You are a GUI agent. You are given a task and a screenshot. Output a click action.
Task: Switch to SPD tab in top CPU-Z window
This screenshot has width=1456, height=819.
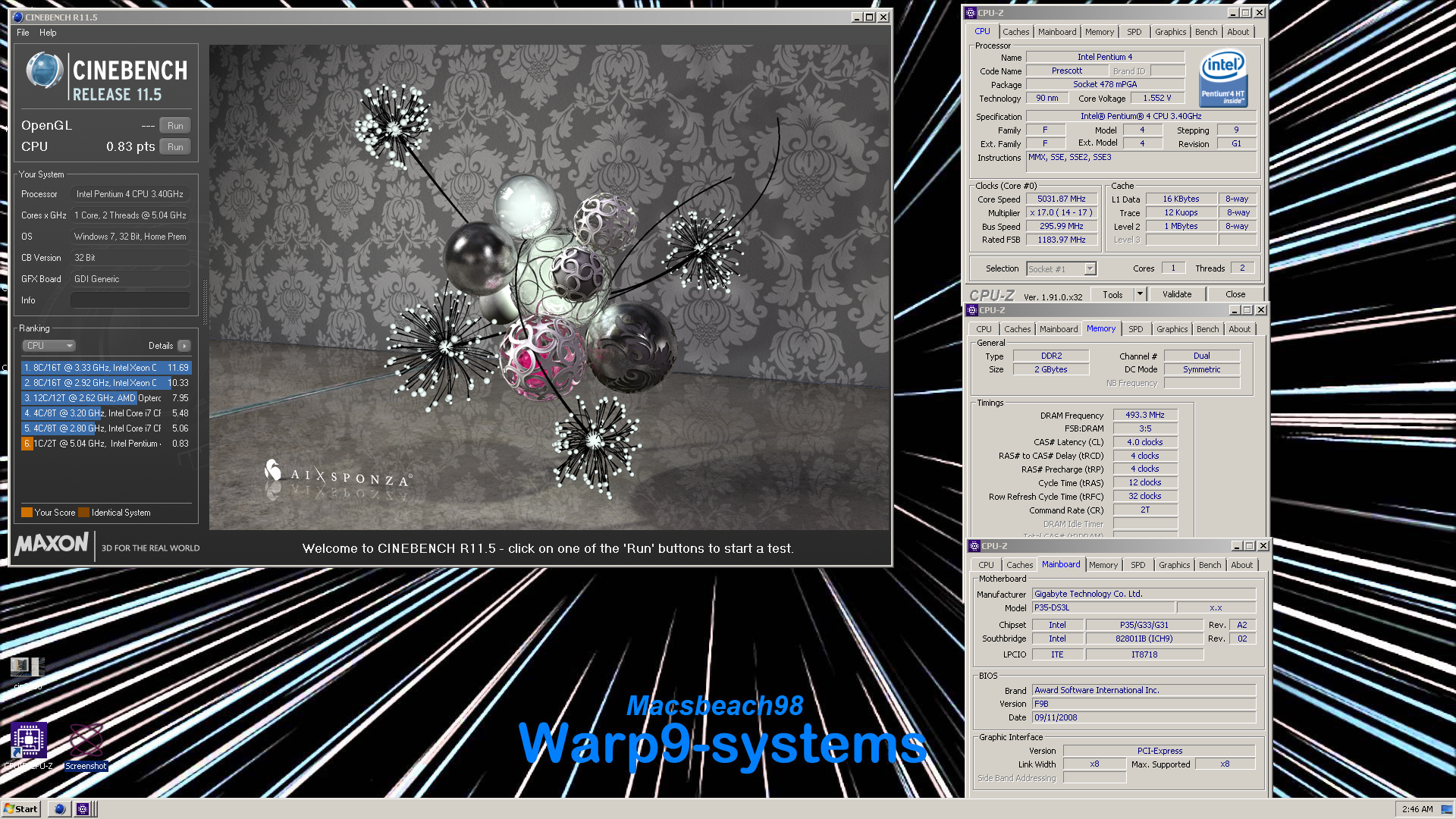click(1134, 32)
